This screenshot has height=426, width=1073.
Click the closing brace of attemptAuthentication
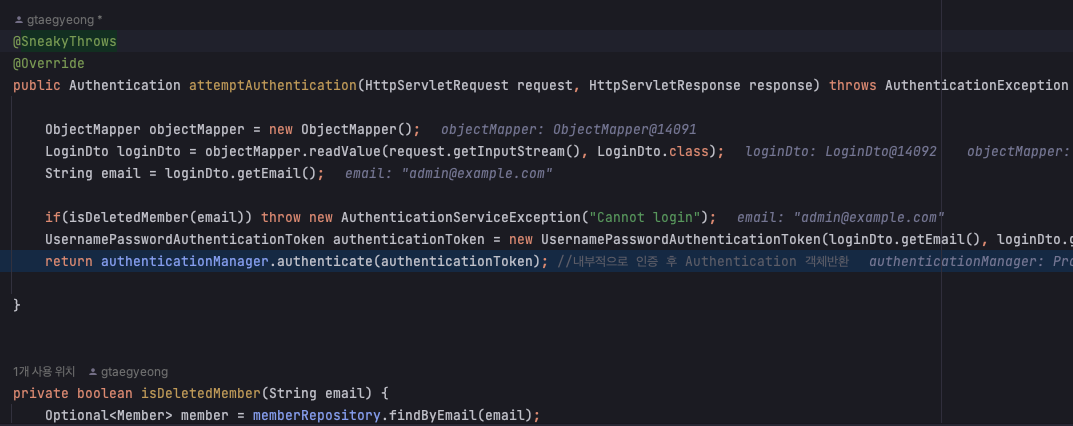click(x=17, y=305)
